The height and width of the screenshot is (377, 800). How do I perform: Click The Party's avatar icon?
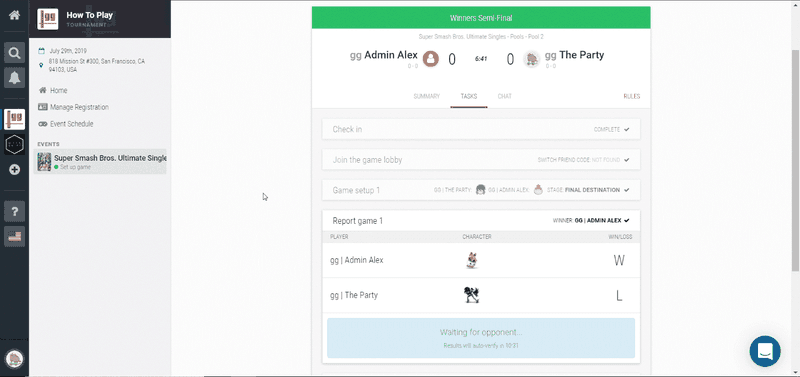pos(532,59)
